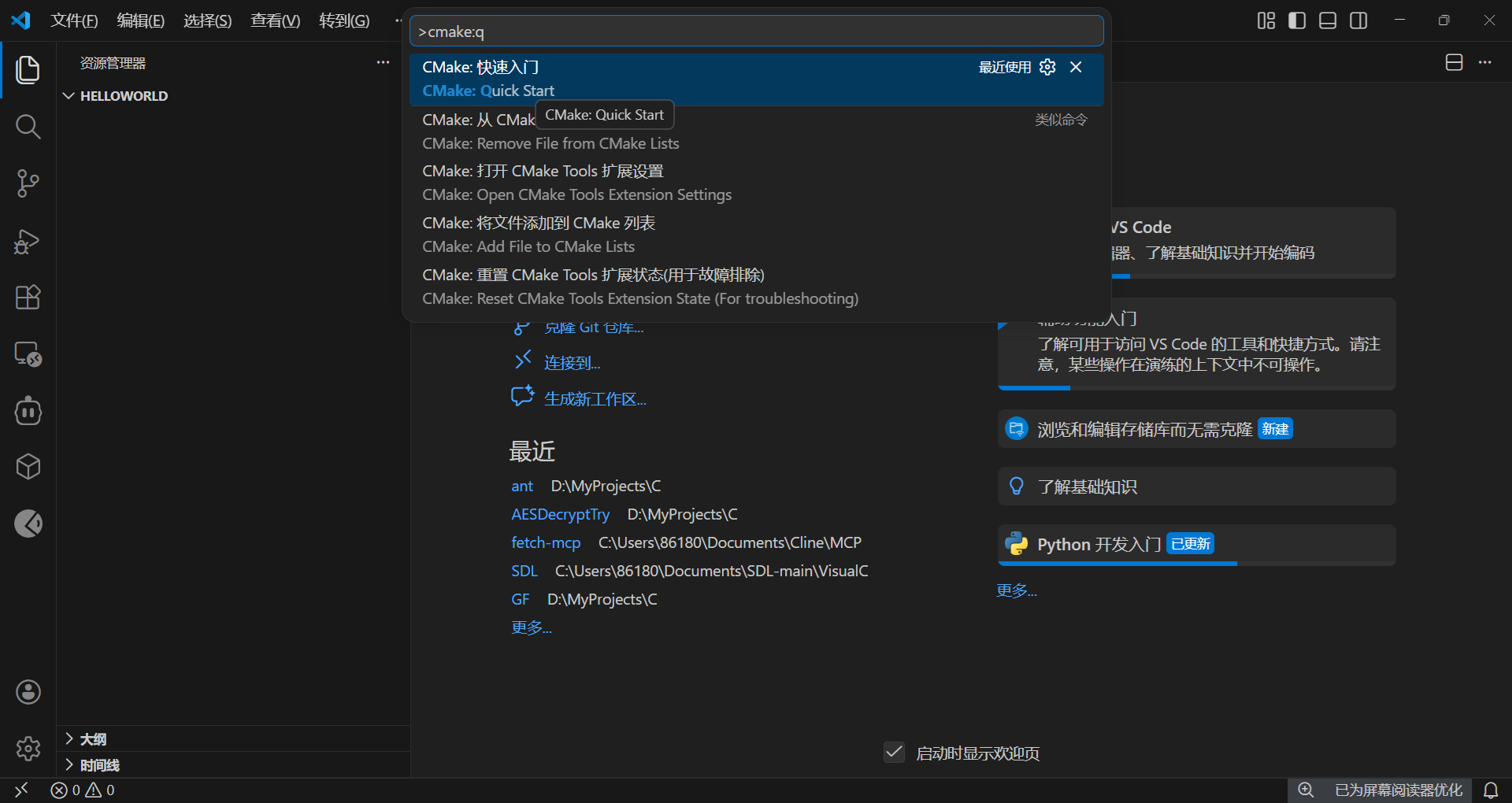This screenshot has height=803, width=1512.
Task: Open the Extensions view
Action: coord(28,298)
